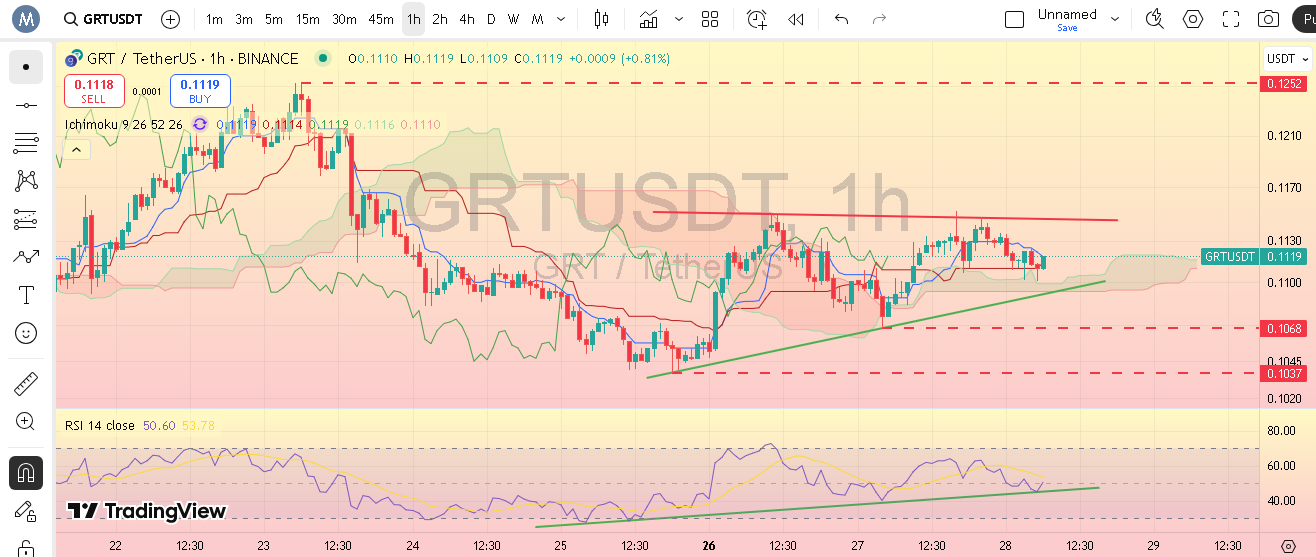Open the emoji and icons tool
This screenshot has width=1316, height=557.
pos(26,333)
